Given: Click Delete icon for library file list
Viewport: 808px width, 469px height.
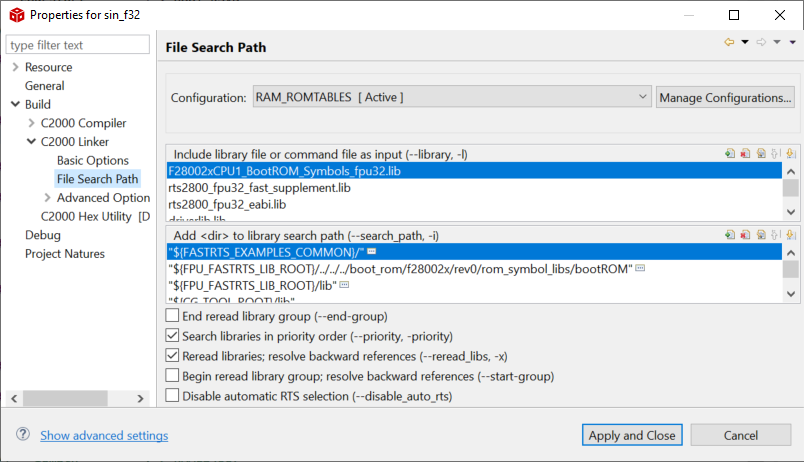Looking at the screenshot, I should [746, 154].
